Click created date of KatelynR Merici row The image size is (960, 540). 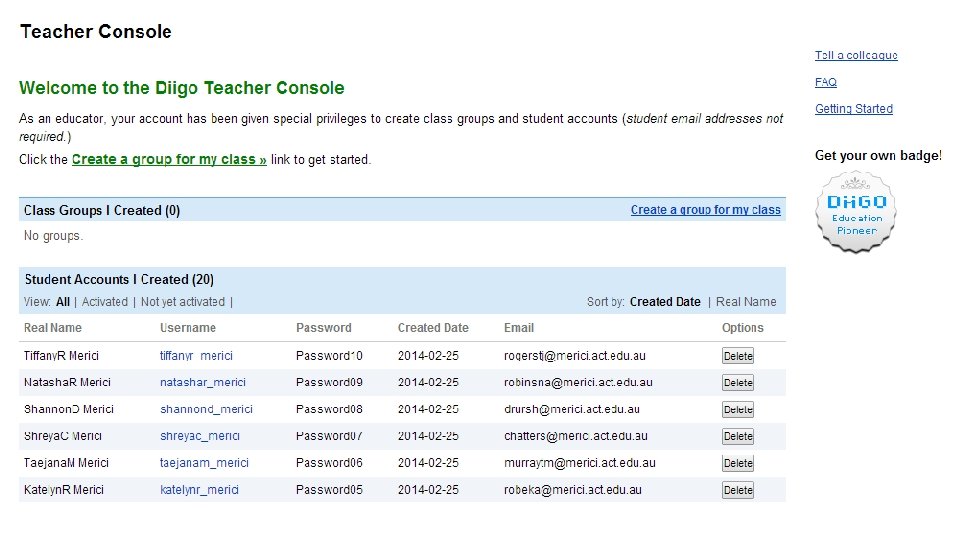pyautogui.click(x=428, y=490)
